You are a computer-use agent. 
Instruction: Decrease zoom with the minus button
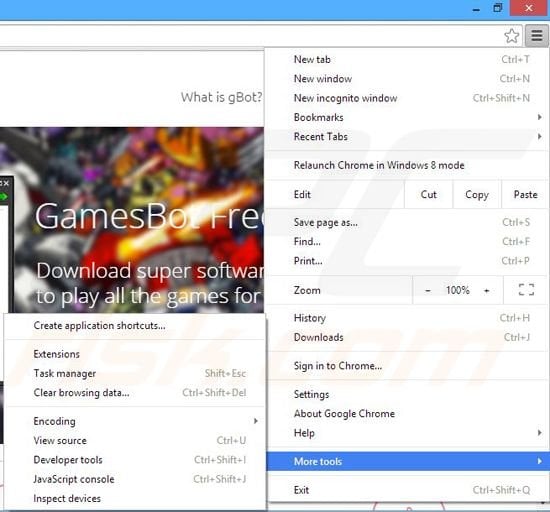point(428,290)
